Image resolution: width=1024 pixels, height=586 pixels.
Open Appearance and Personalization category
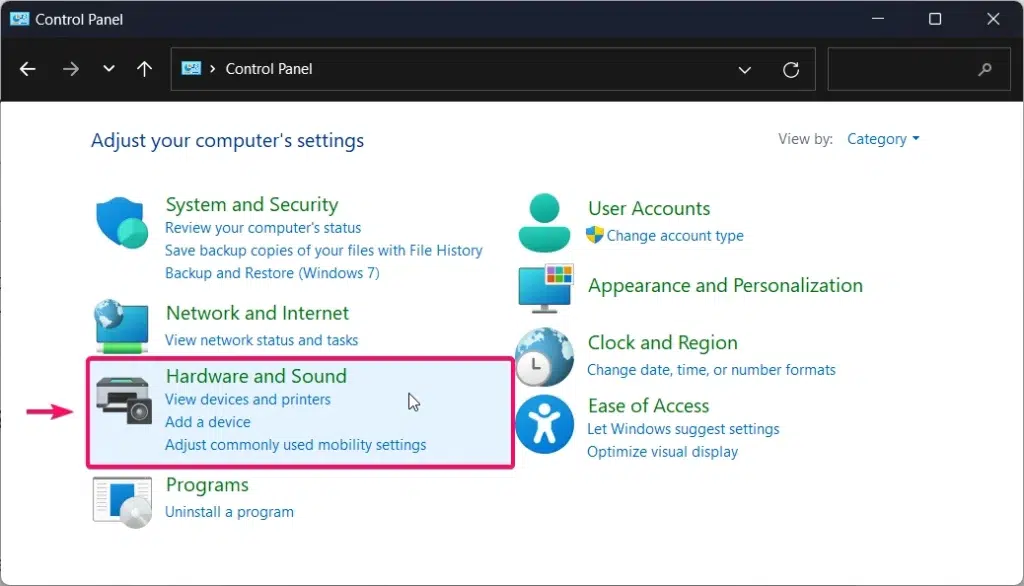point(725,285)
